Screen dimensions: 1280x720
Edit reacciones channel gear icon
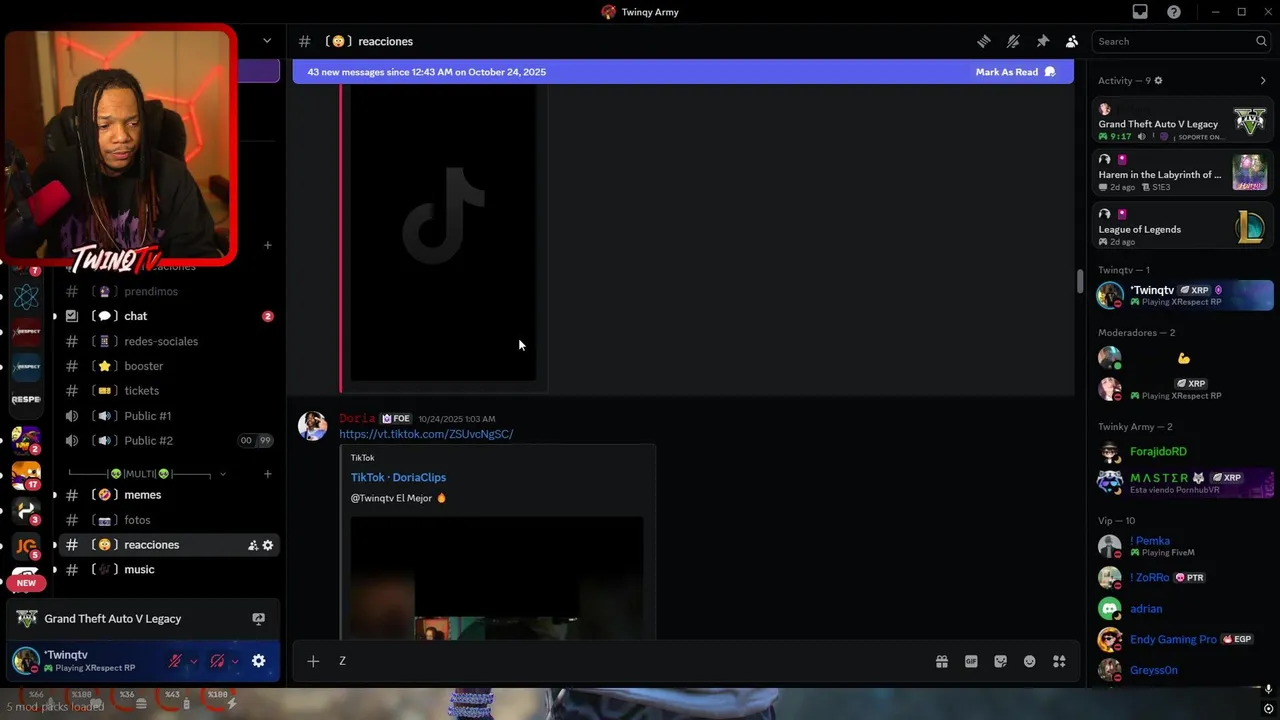268,545
